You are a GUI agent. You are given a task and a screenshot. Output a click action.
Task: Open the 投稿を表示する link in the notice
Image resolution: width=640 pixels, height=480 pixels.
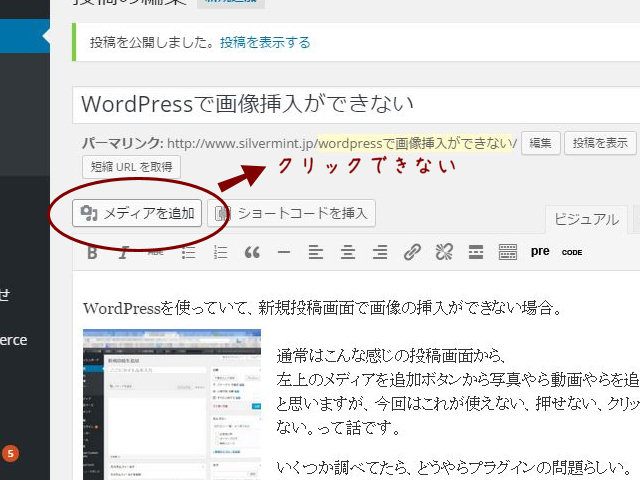pyautogui.click(x=265, y=42)
